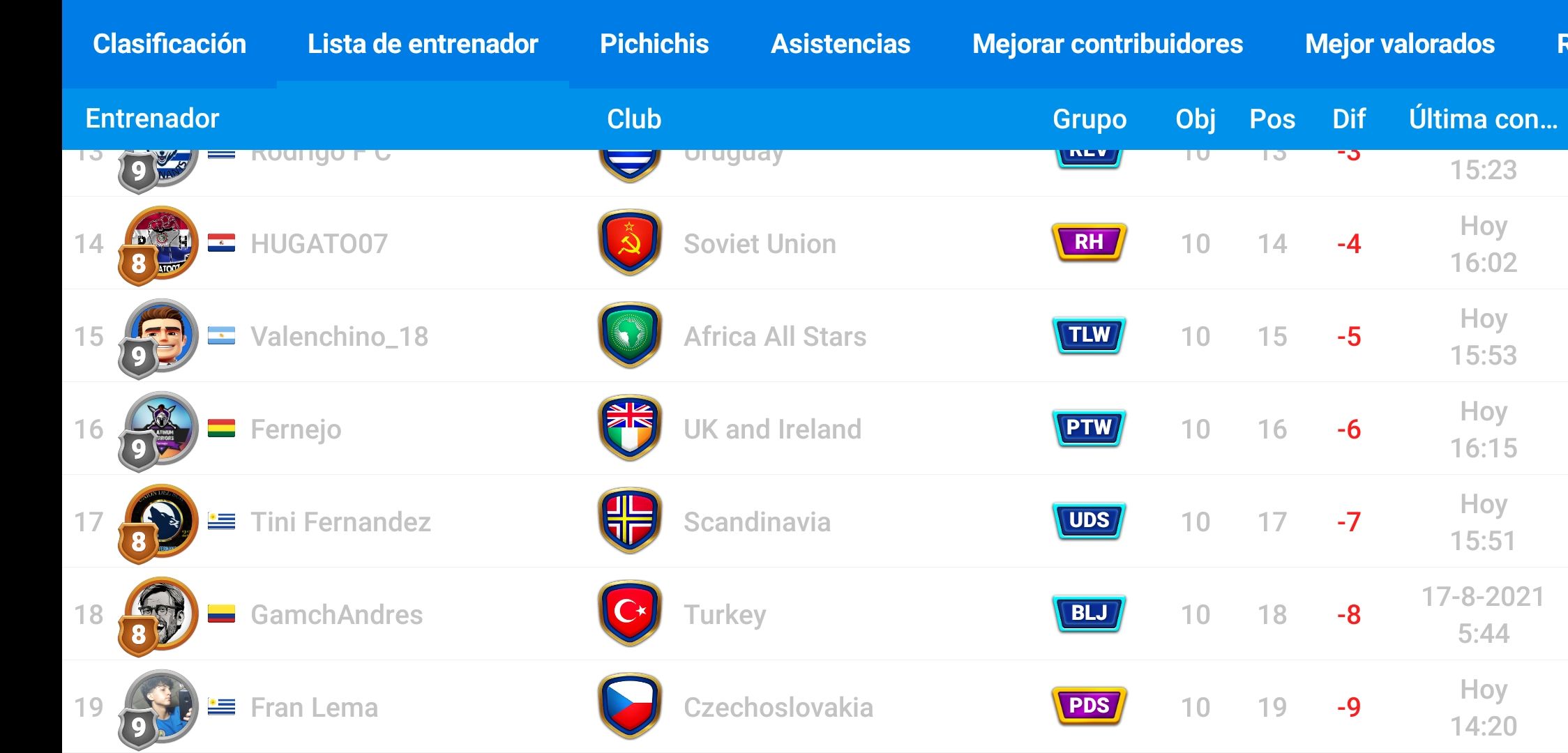
Task: Sort by the Grupo column header
Action: [x=1090, y=119]
